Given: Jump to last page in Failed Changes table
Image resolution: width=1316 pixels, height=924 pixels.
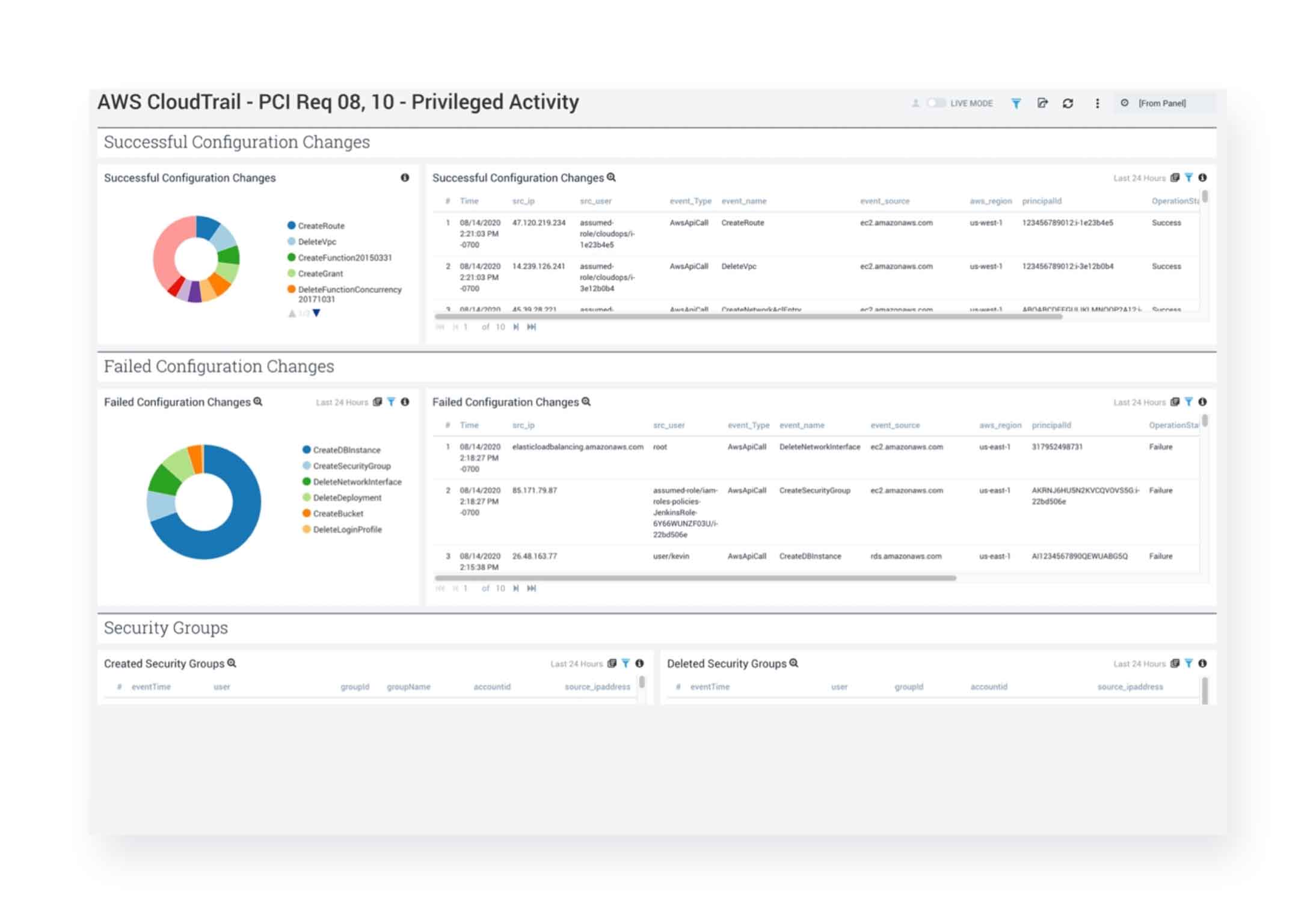Looking at the screenshot, I should point(532,589).
